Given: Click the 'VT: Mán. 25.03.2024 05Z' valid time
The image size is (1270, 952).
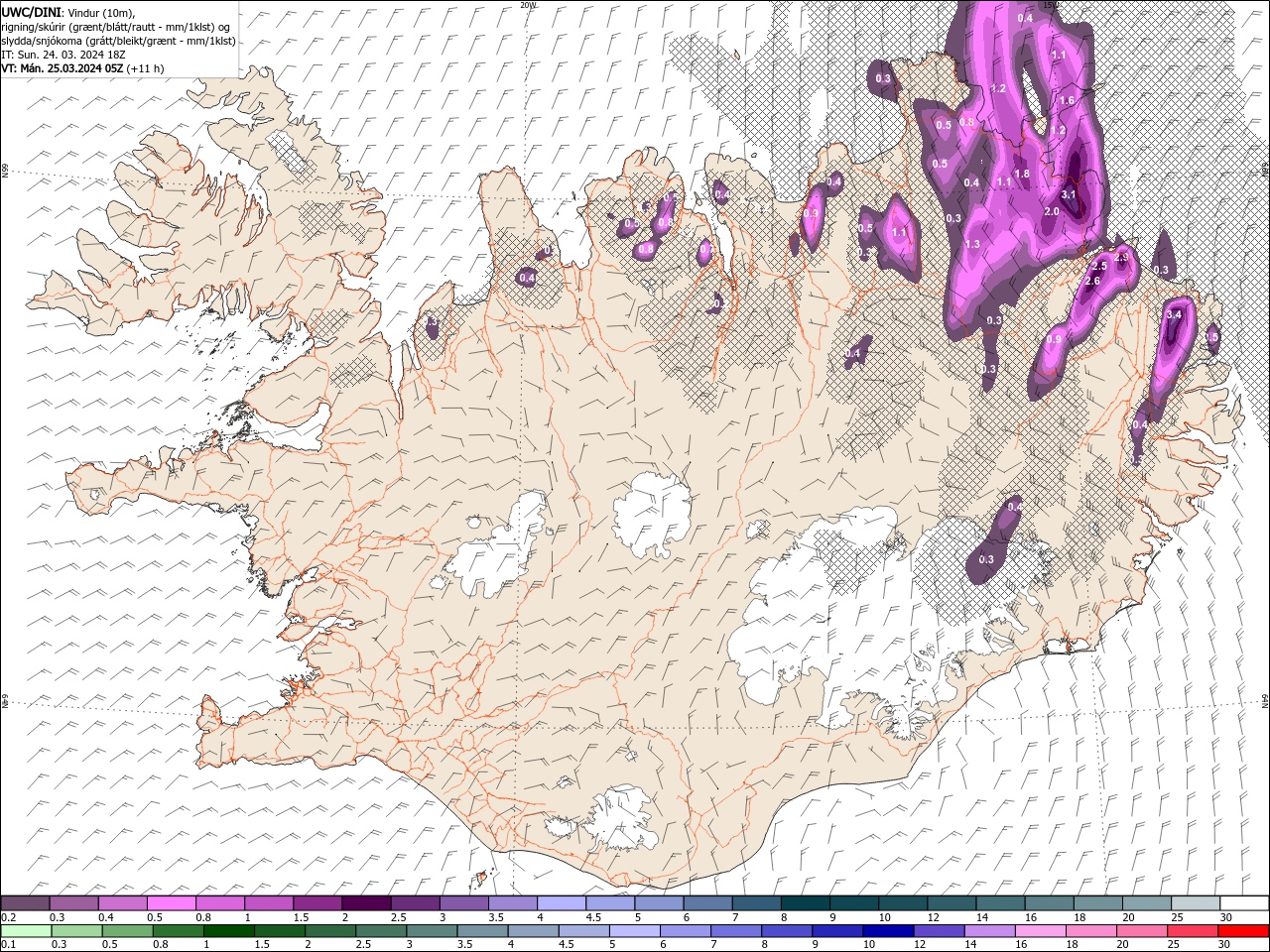Looking at the screenshot, I should click(x=63, y=68).
